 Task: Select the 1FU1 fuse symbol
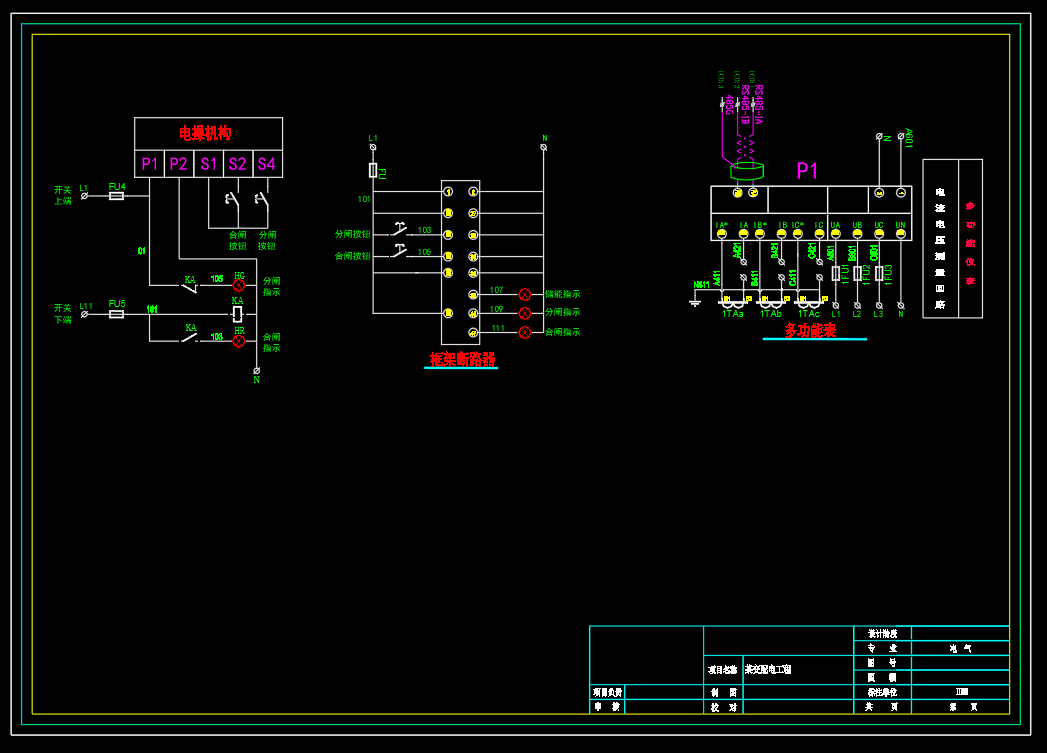pyautogui.click(x=835, y=273)
